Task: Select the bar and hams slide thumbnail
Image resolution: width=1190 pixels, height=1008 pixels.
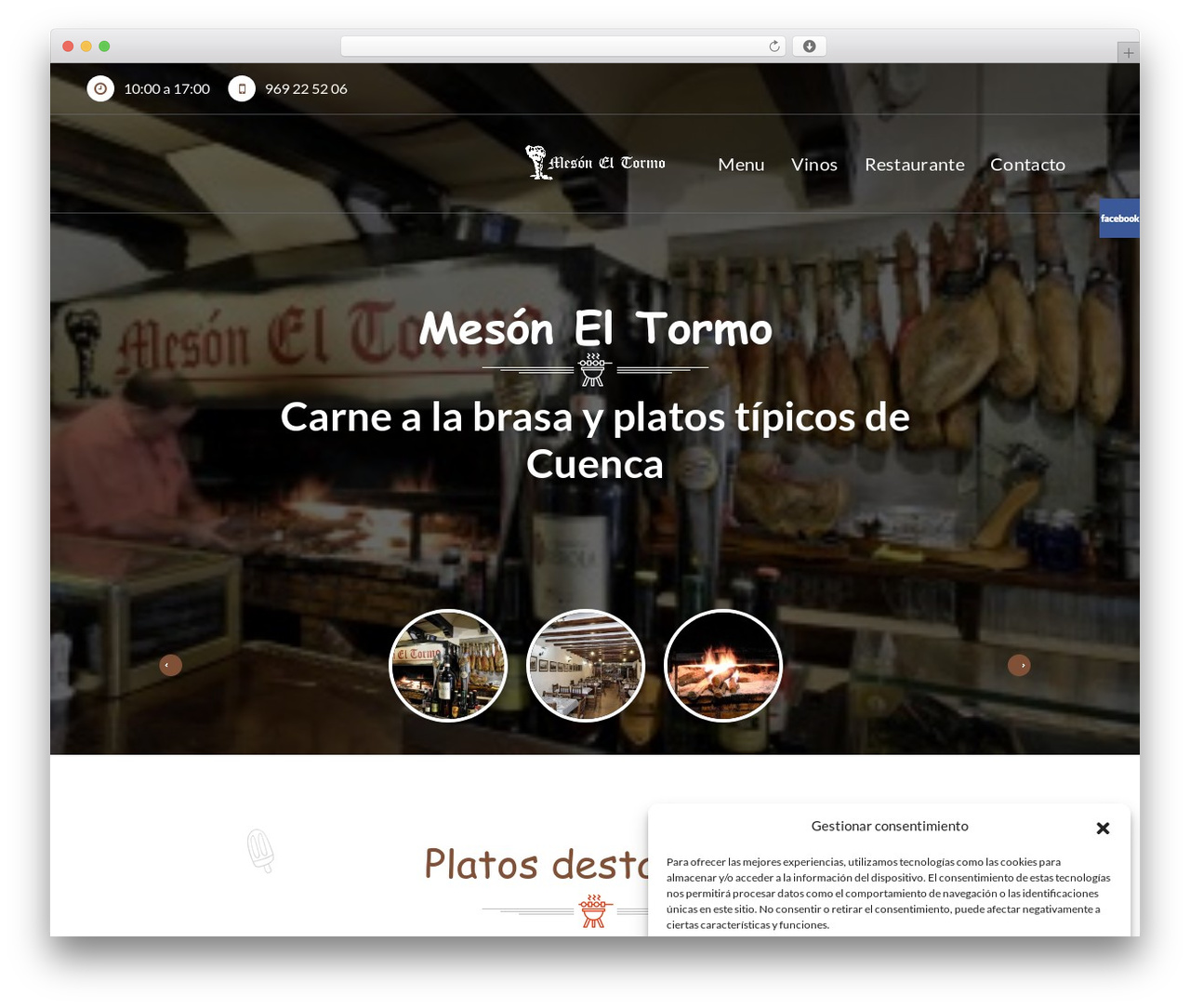Action: point(448,665)
